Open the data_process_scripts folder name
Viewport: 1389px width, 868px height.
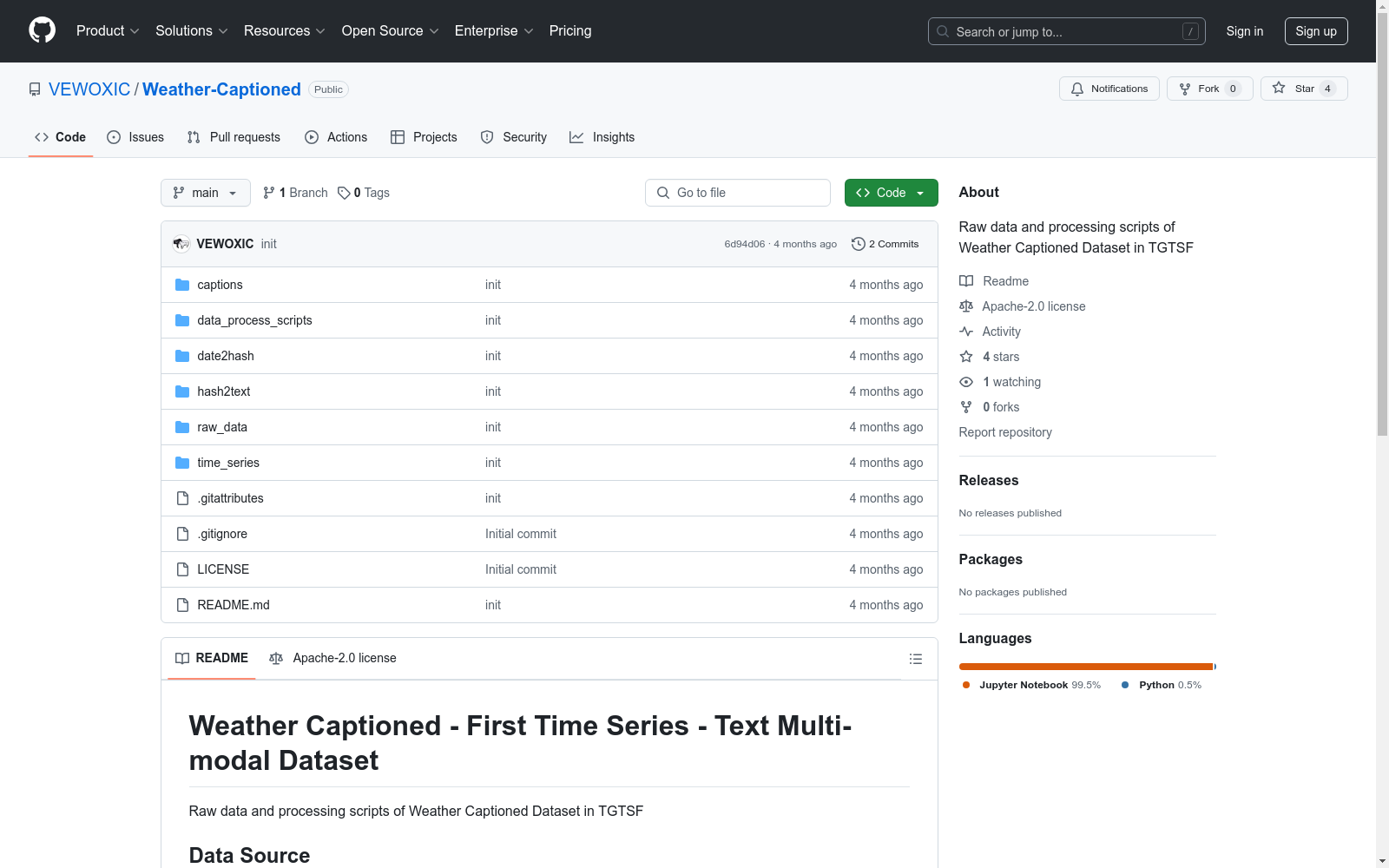coord(254,320)
